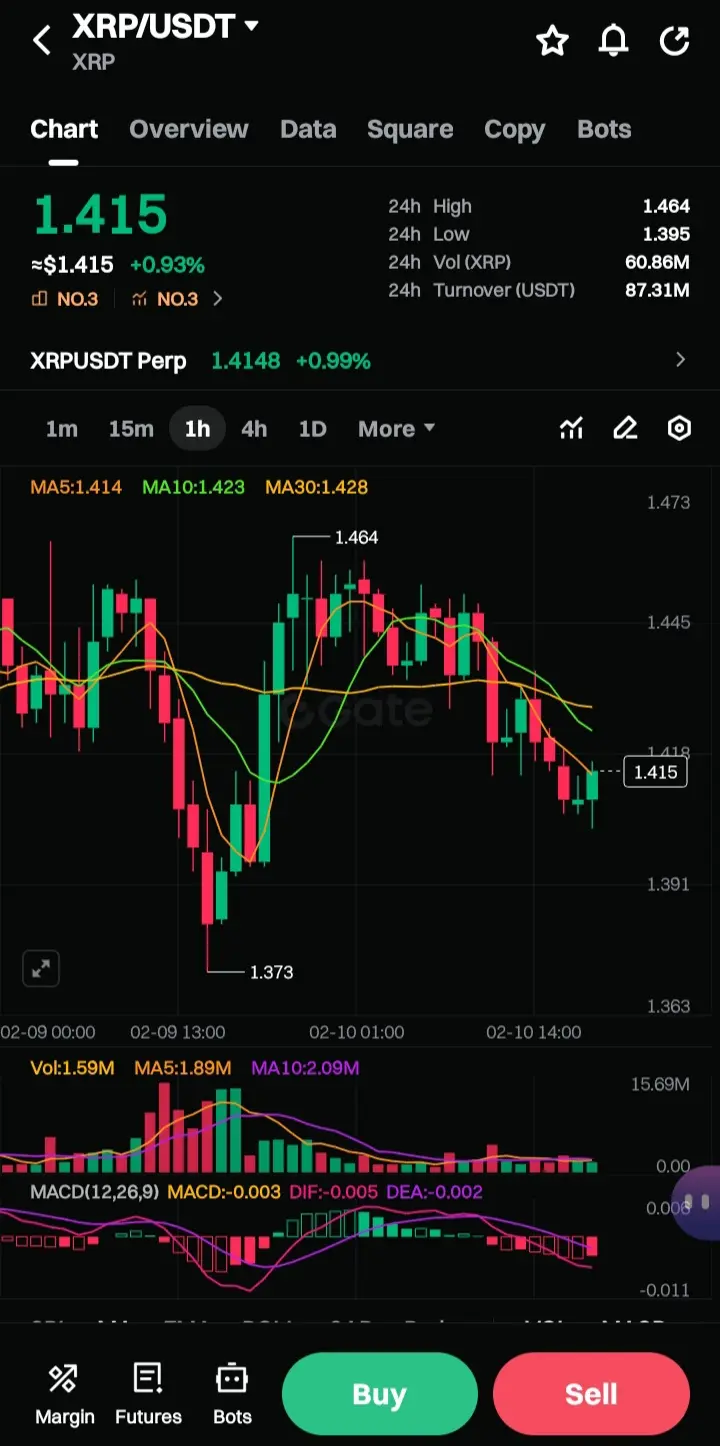
Task: Open Futures trading
Action: tap(148, 1394)
